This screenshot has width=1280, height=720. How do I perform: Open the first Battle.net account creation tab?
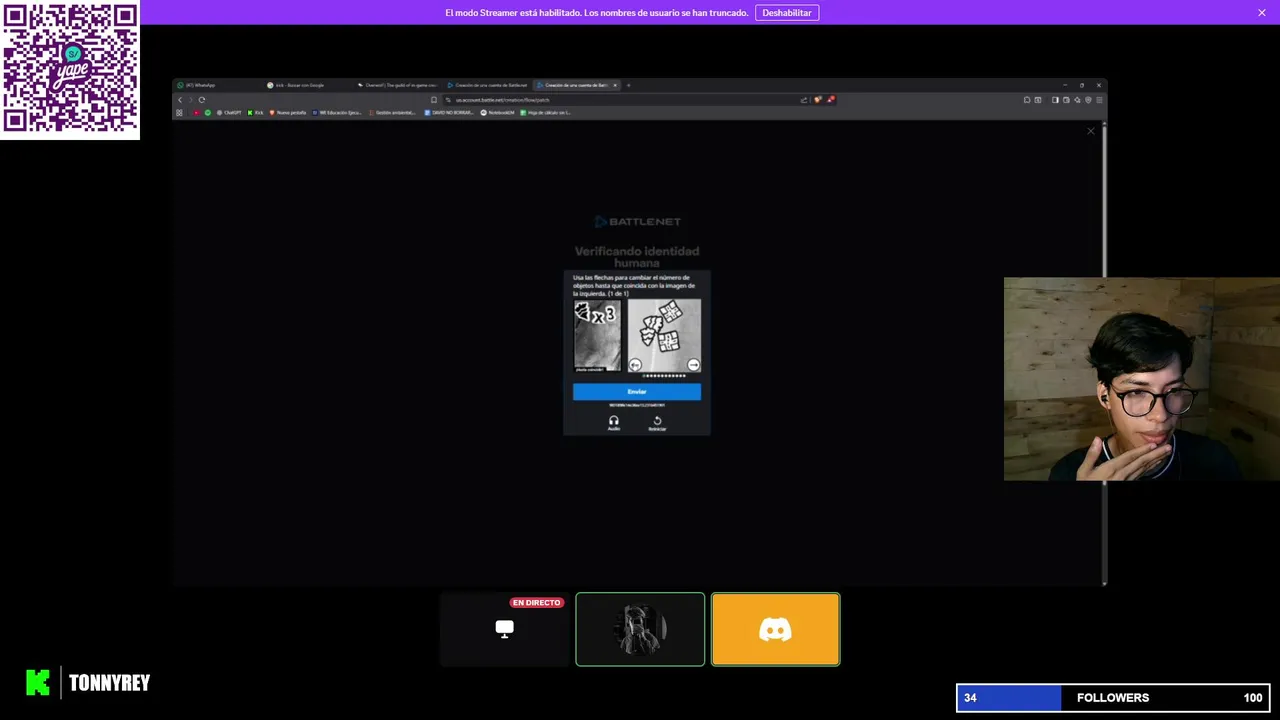tap(488, 85)
